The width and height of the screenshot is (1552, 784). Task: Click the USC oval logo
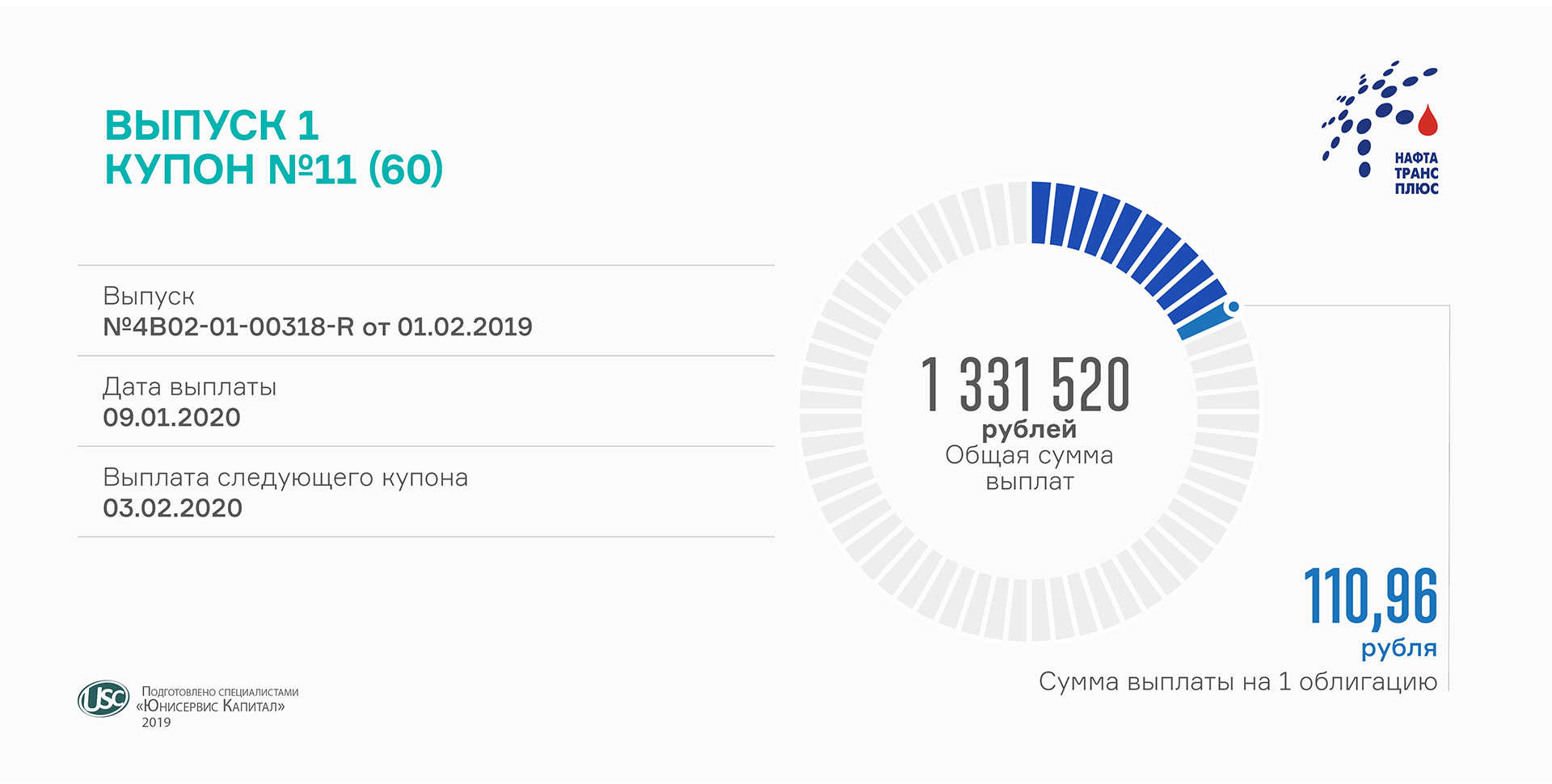coord(103,699)
